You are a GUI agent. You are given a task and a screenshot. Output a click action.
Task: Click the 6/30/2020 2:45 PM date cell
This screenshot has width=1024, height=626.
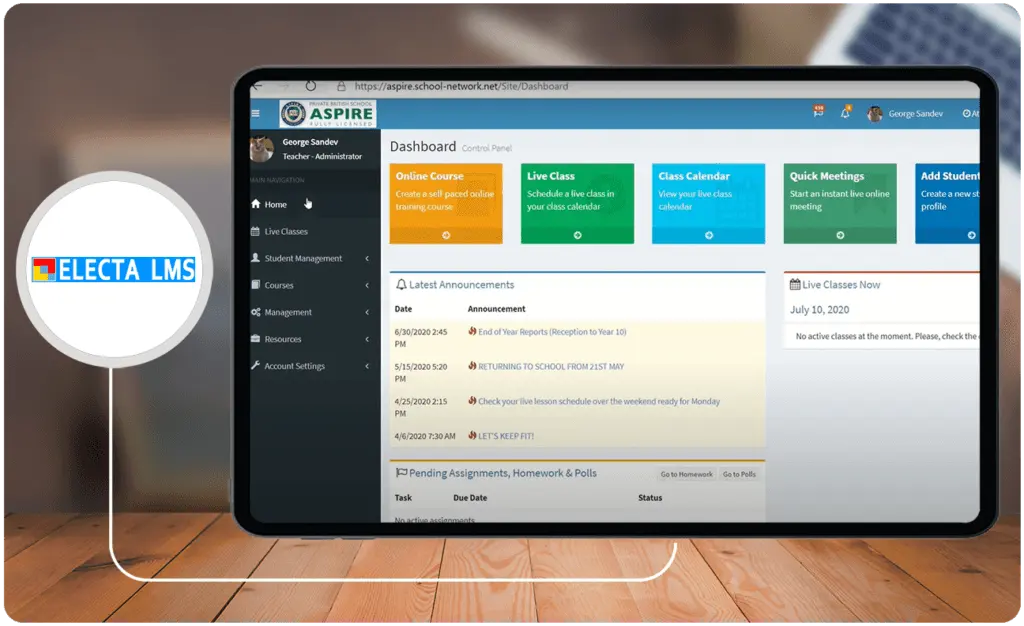point(421,338)
